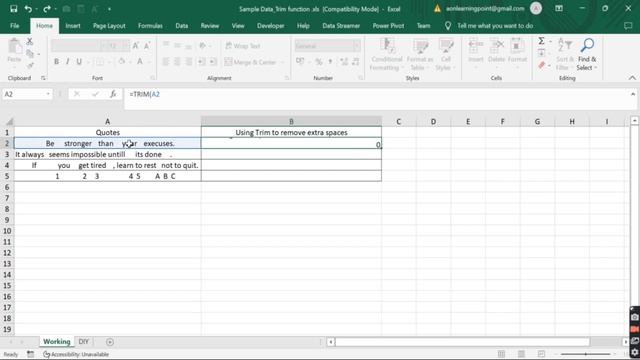Screen dimensions: 640x360
Task: Click the scroll-left arrow of horizontal scrollbar
Action: 331,342
